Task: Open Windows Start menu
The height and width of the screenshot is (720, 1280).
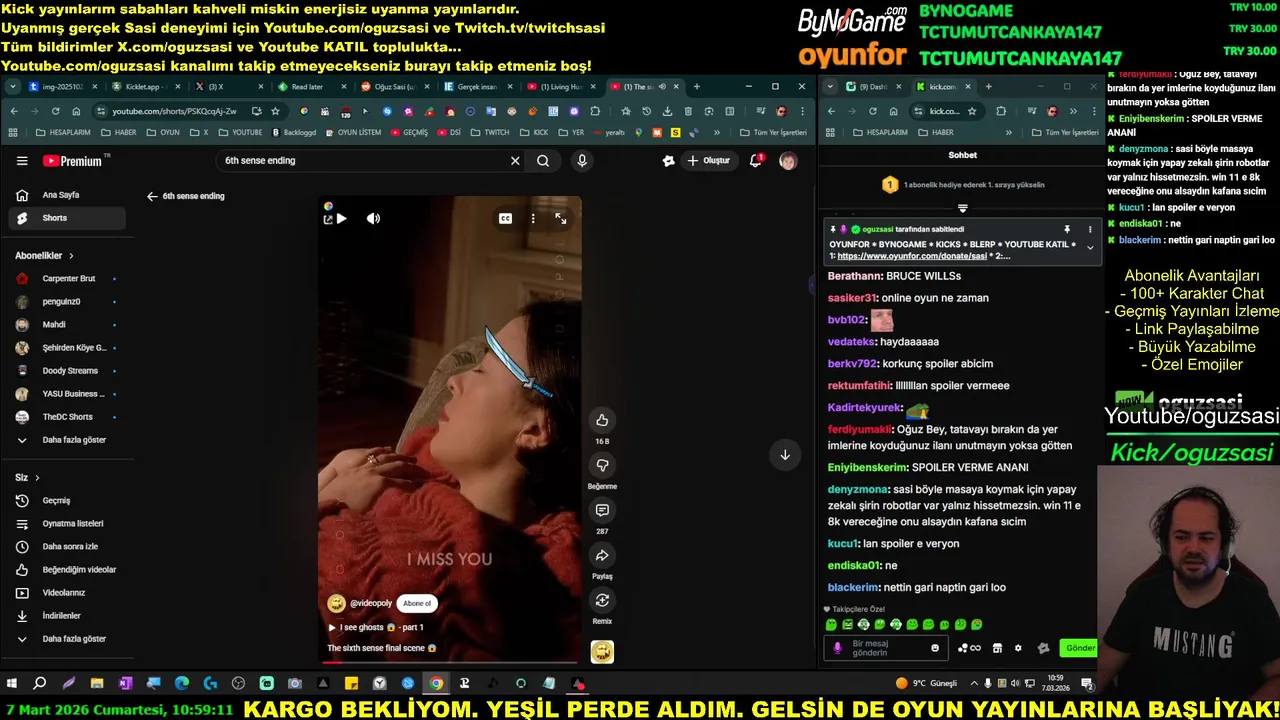Action: pyautogui.click(x=12, y=684)
